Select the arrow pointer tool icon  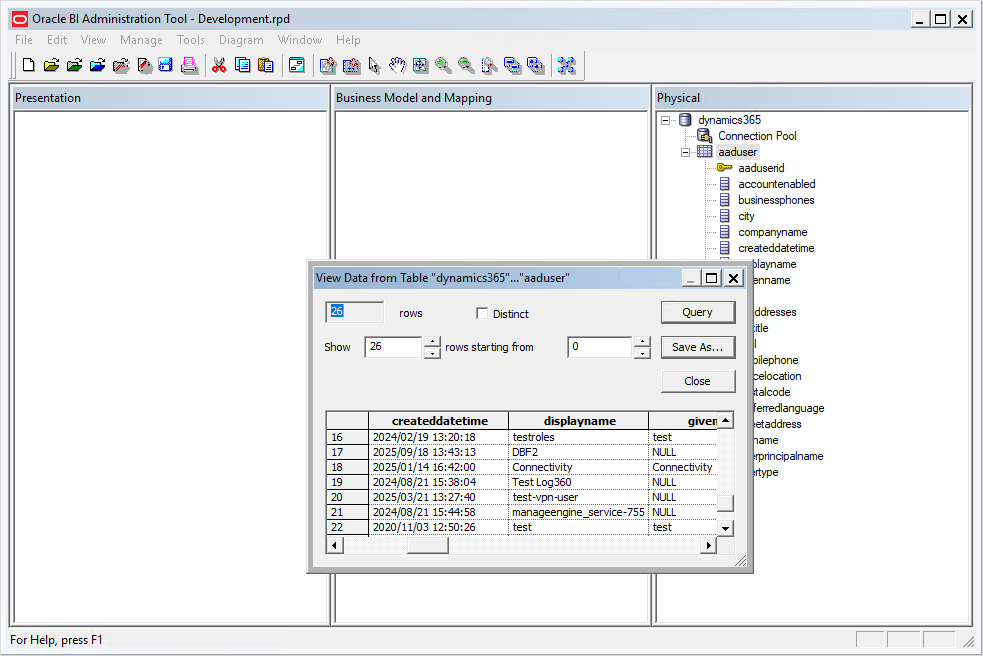tap(374, 66)
